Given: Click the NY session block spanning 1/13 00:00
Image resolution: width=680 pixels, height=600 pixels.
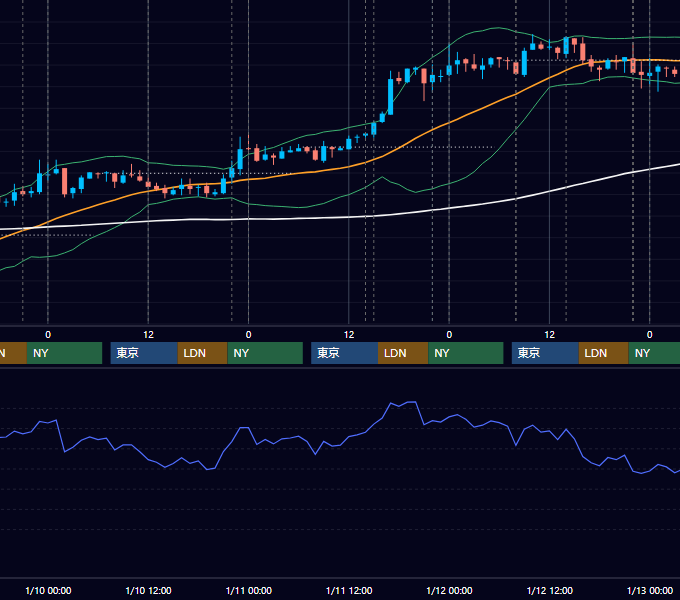Looking at the screenshot, I should pos(654,353).
